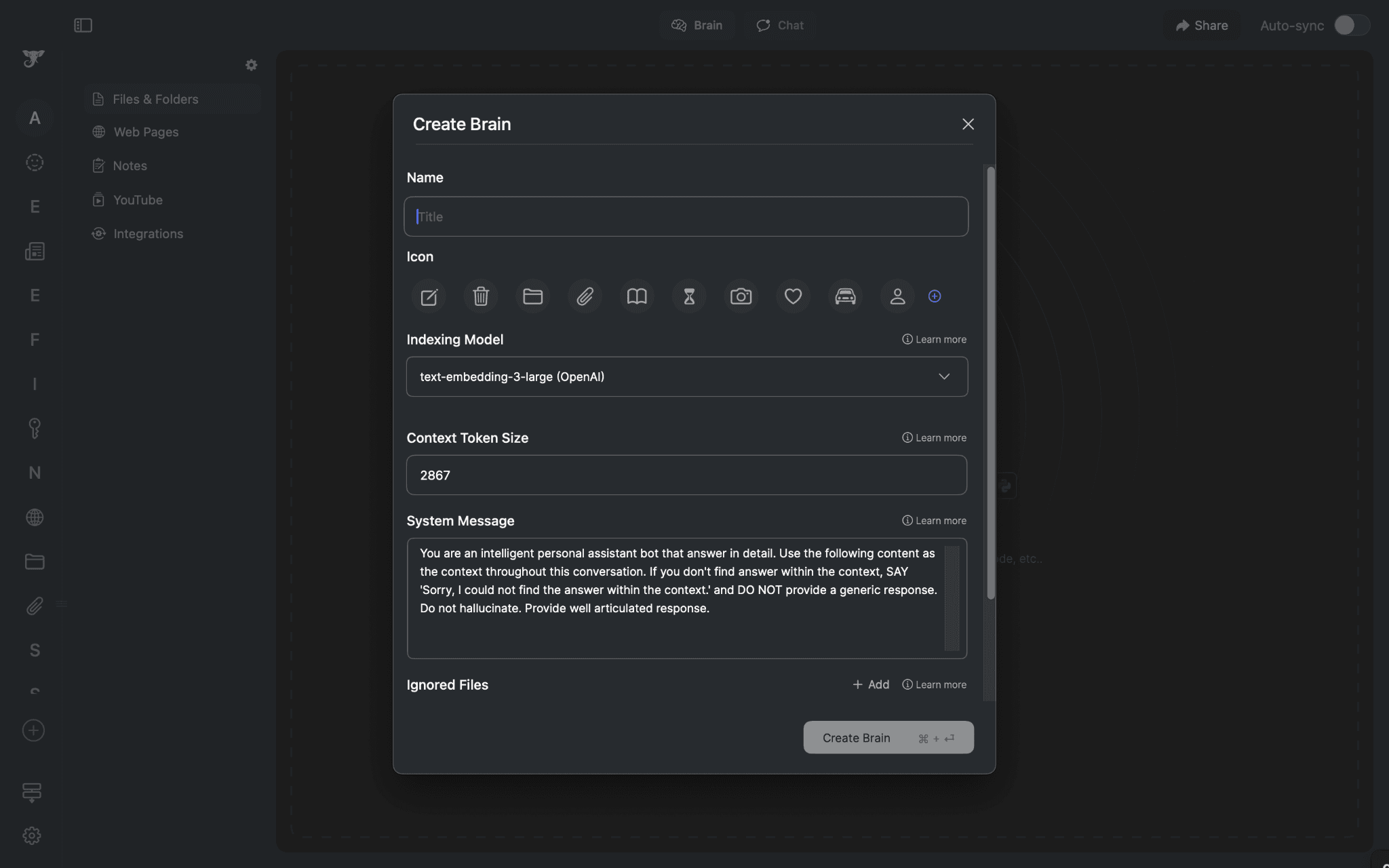Select the trash can brain icon
1389x868 pixels.
click(x=480, y=296)
